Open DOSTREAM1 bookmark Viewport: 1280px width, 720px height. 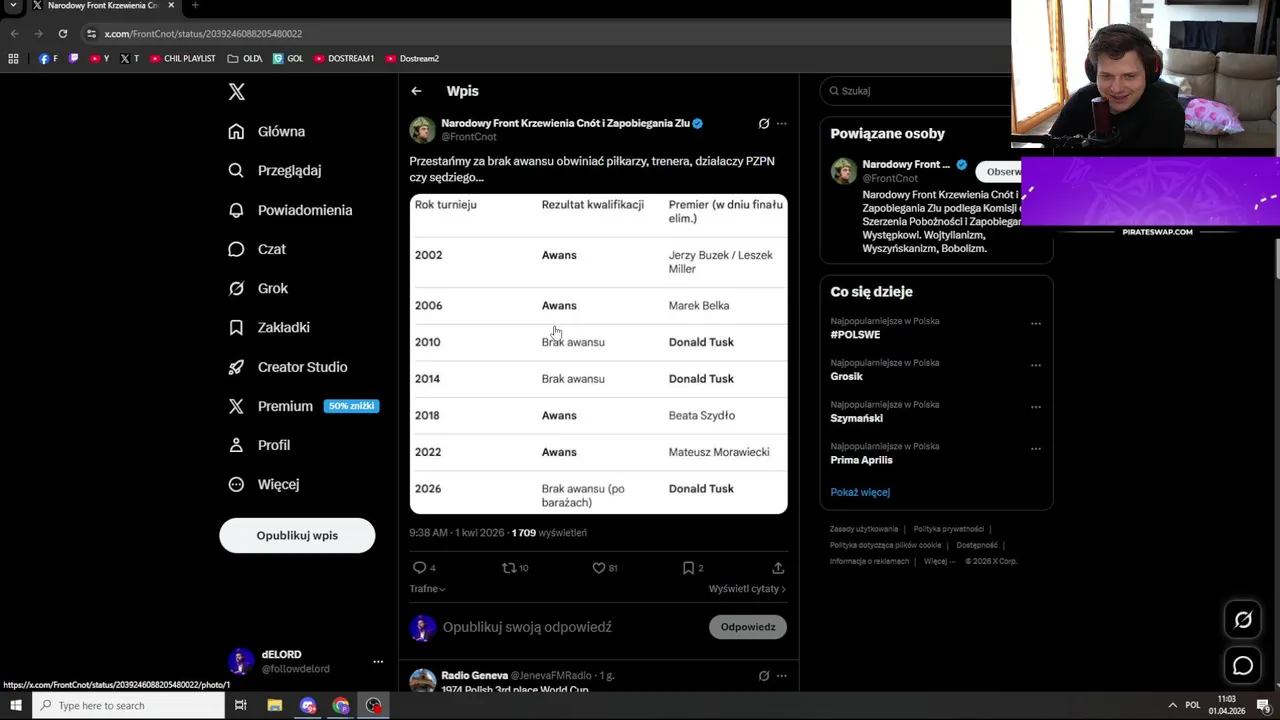[343, 59]
